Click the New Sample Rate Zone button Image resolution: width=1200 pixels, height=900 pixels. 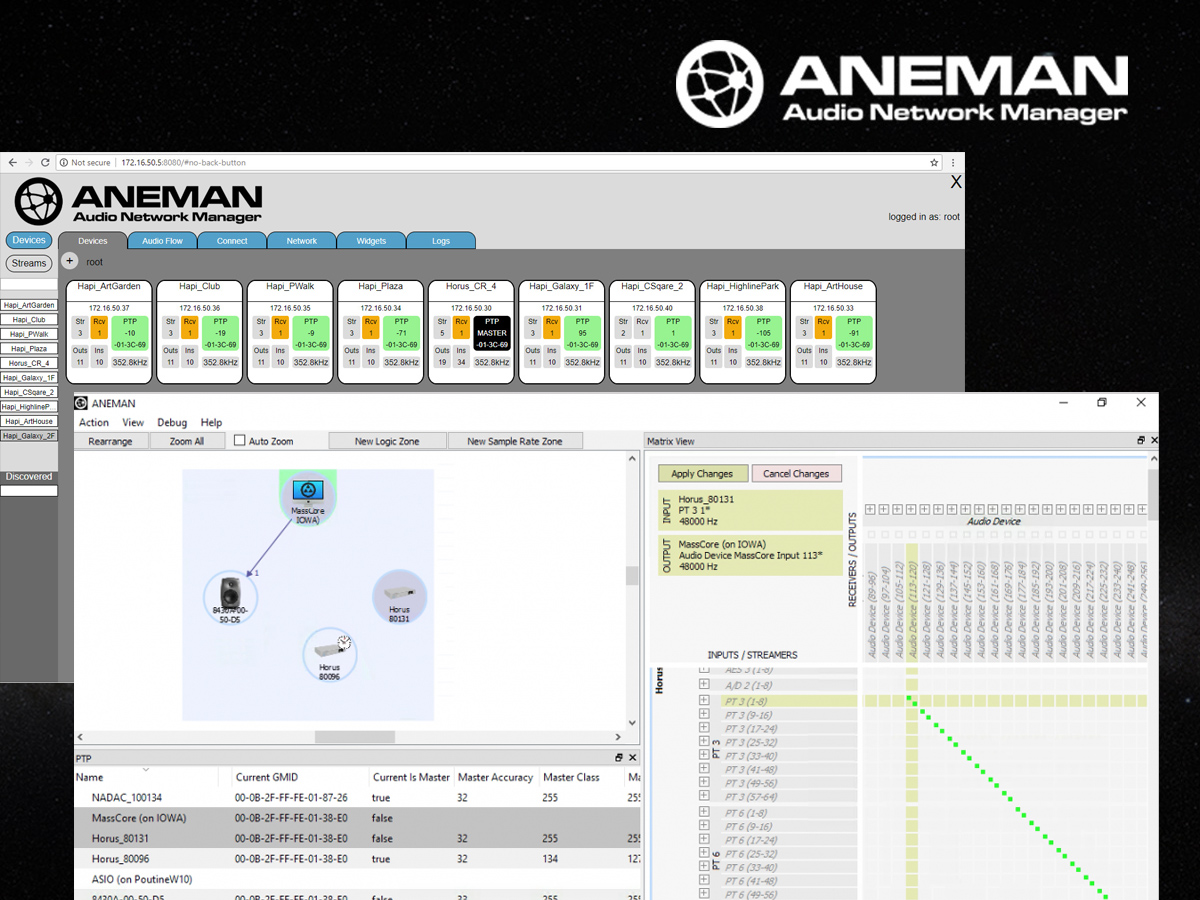(x=515, y=441)
